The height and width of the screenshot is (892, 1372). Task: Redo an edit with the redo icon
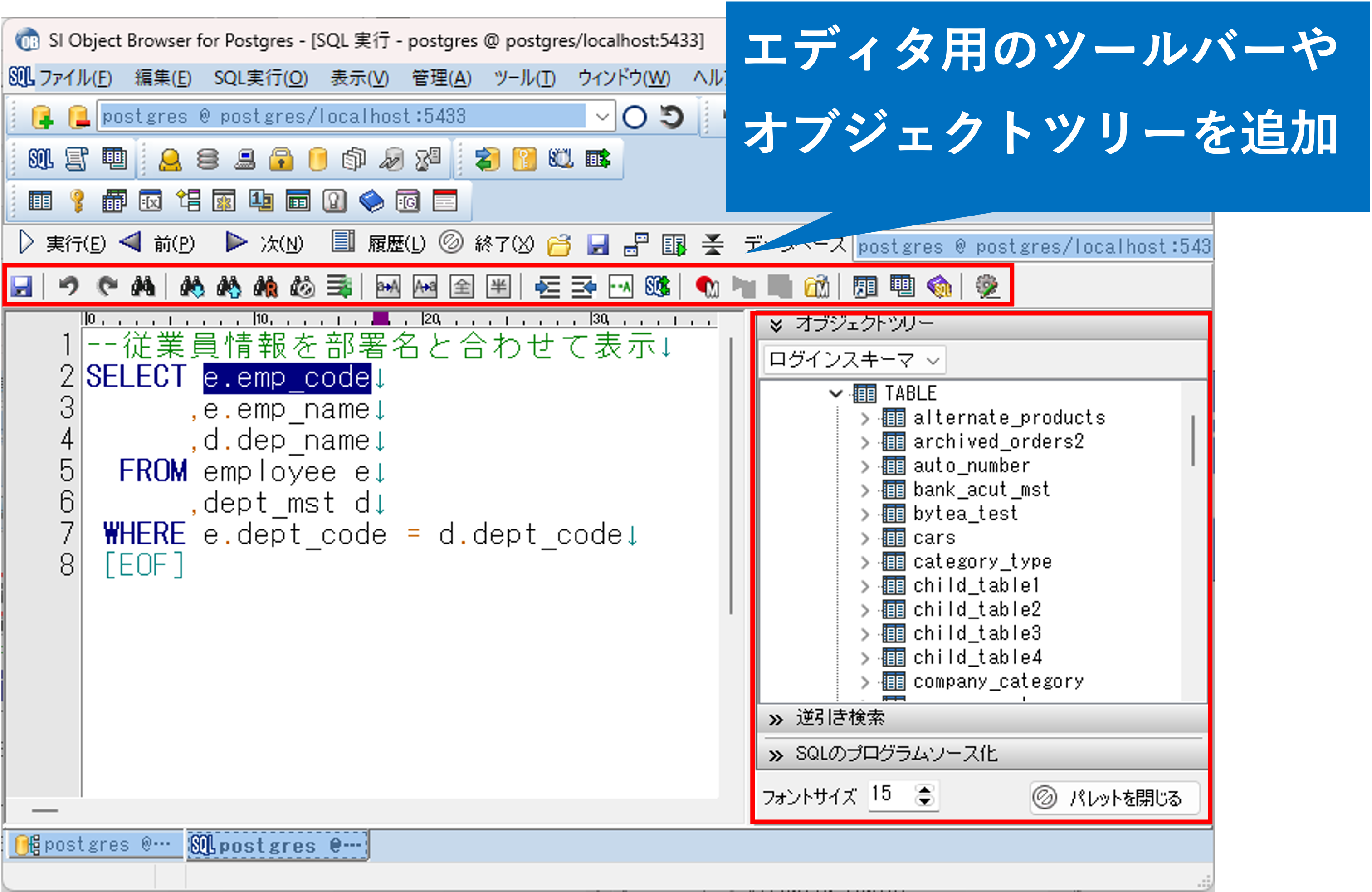[107, 287]
